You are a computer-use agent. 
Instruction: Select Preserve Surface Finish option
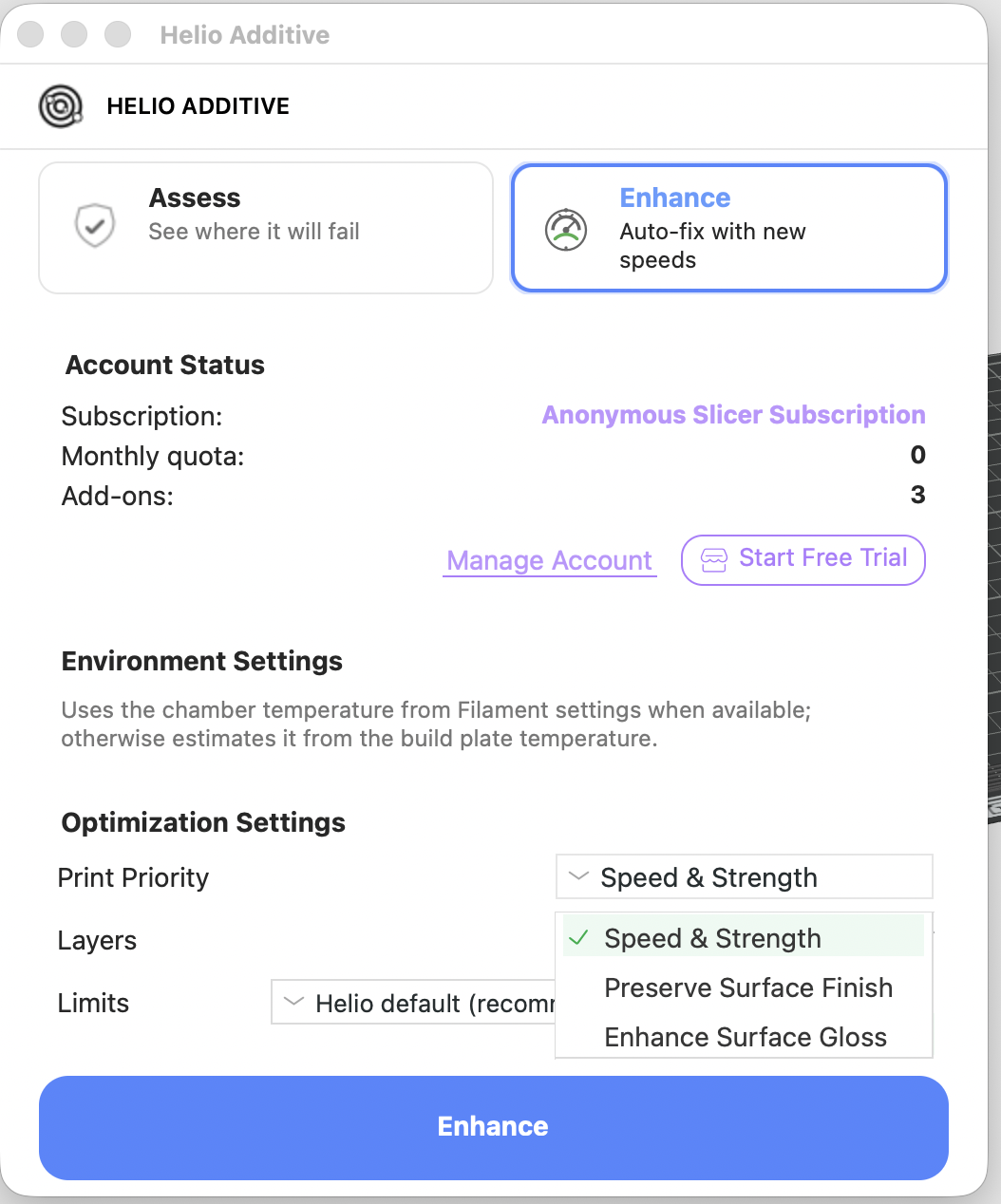[x=748, y=988]
